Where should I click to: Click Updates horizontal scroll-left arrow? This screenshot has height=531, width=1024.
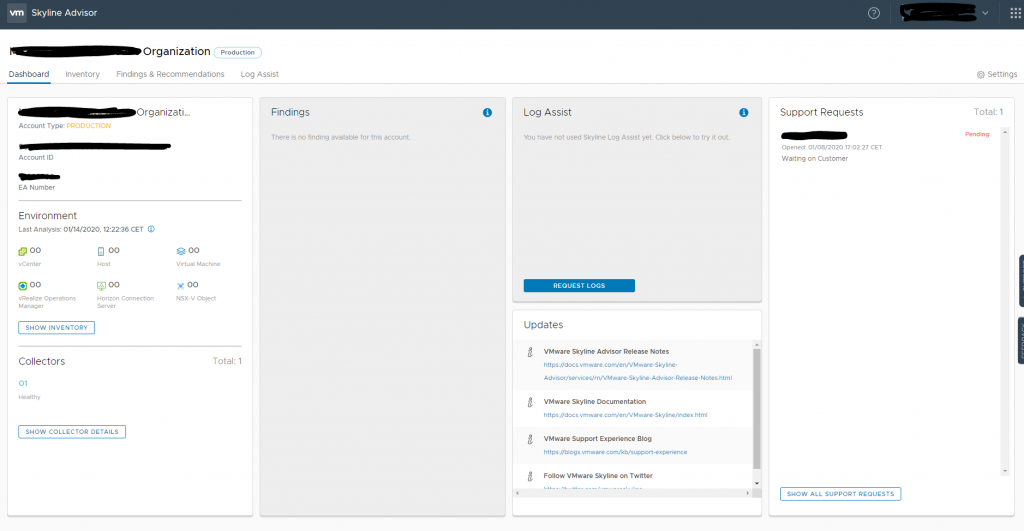[x=517, y=493]
